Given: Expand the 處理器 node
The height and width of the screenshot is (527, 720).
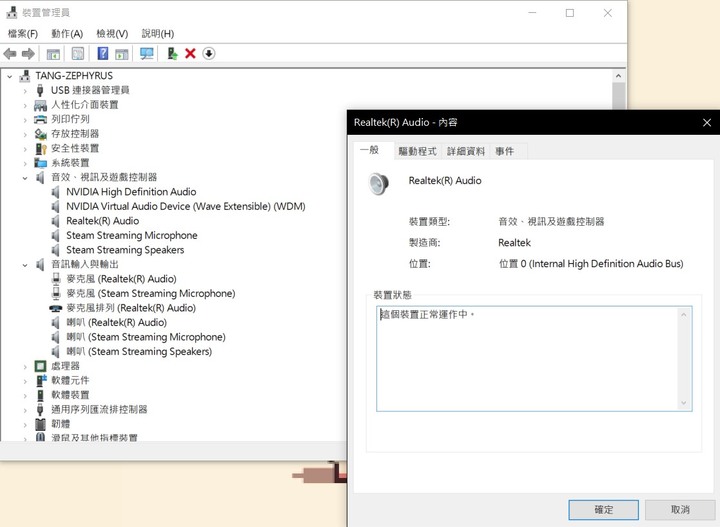Looking at the screenshot, I should [x=25, y=366].
